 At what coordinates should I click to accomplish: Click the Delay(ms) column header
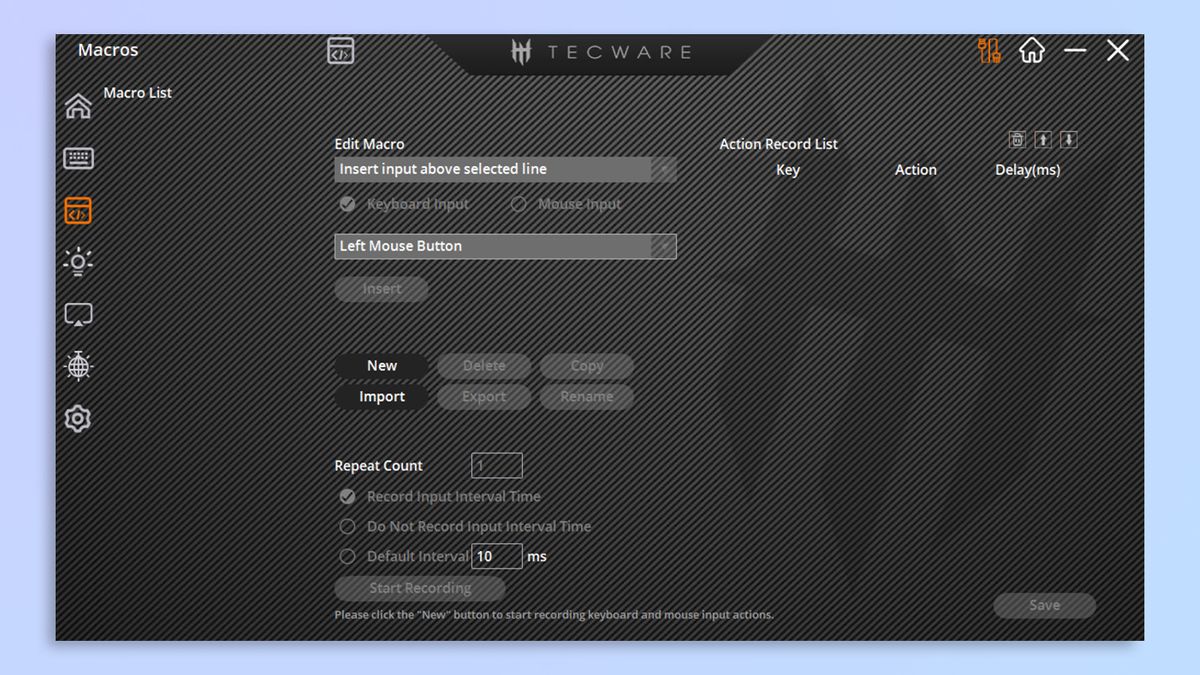1028,170
